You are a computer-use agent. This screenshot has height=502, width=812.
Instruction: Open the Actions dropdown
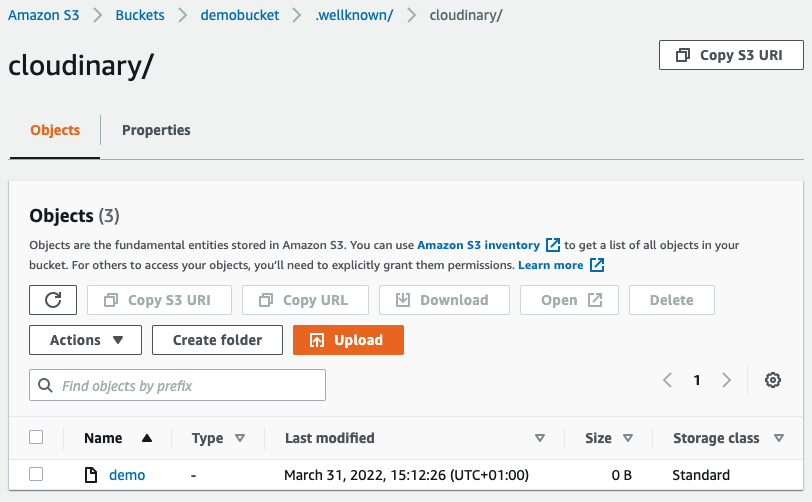point(85,340)
